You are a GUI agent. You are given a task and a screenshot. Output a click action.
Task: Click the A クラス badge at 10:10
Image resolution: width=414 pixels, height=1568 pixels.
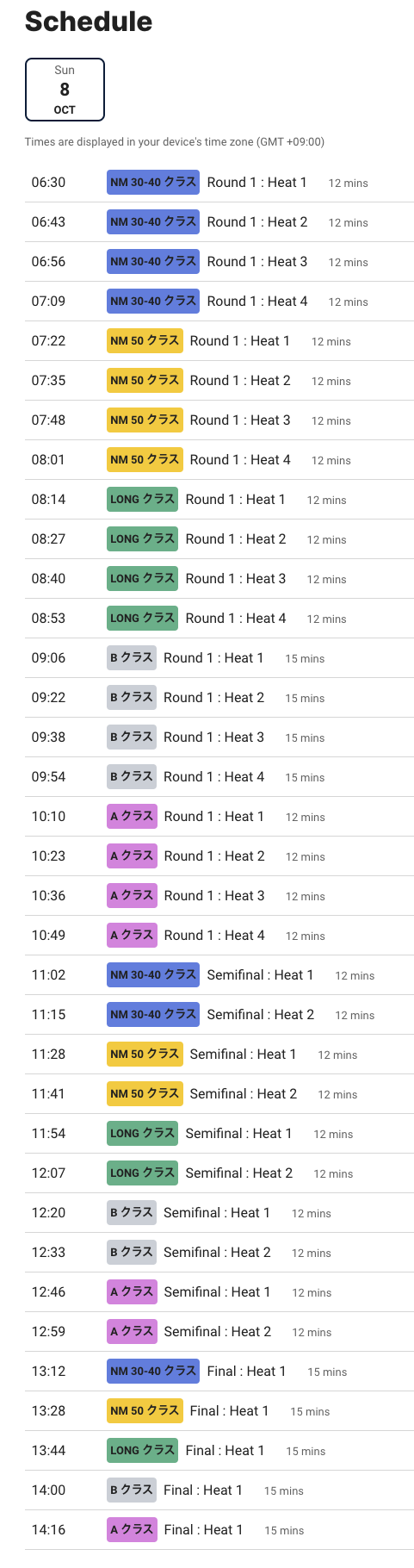pos(132,817)
